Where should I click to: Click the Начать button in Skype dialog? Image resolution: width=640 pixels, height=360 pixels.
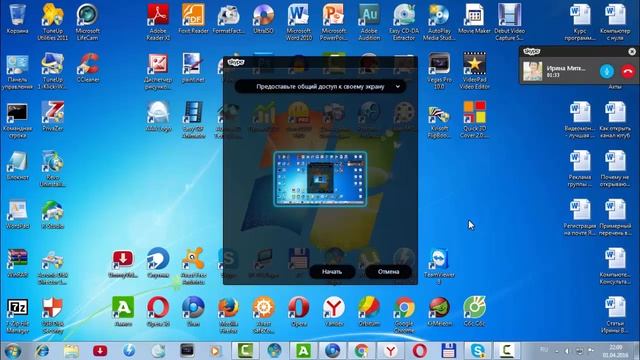[x=332, y=271]
